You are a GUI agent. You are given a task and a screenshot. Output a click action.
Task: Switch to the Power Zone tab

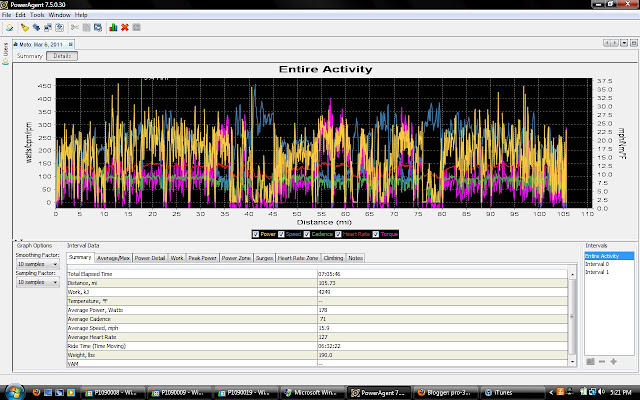236,258
